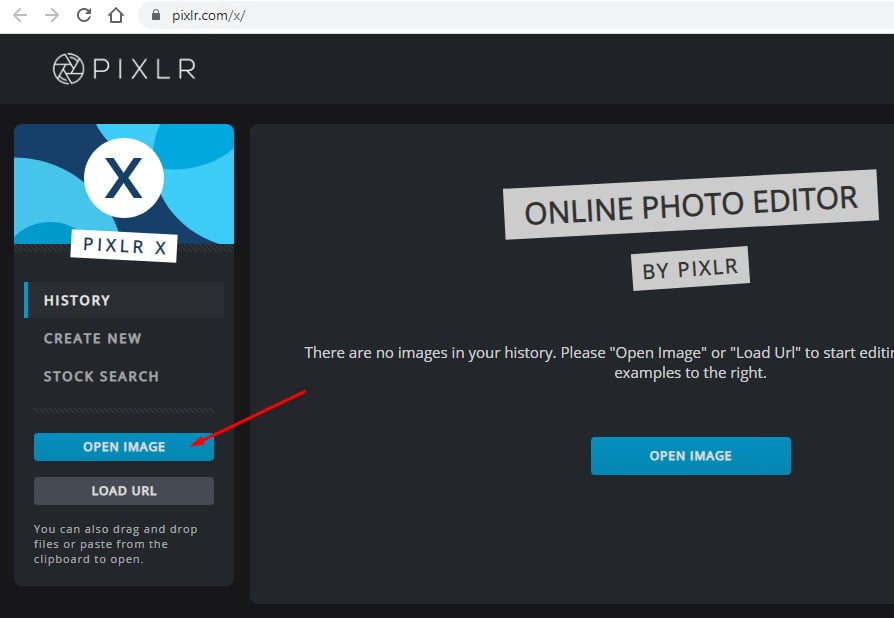Screen dimensions: 894x618
Task: Click the Pixlr aperture logo icon in header
Action: tap(69, 69)
